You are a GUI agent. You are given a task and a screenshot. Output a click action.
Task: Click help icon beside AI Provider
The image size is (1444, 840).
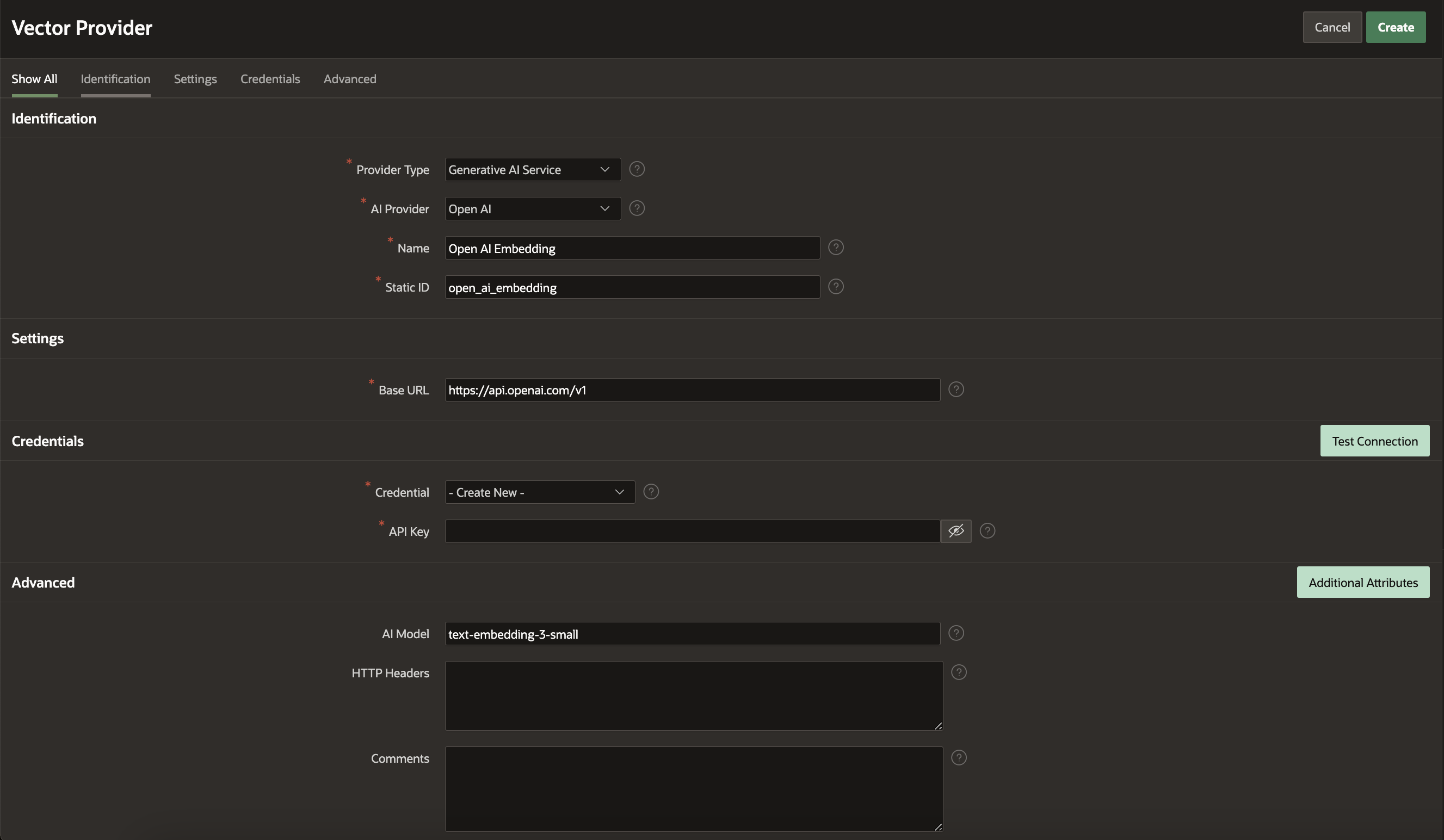(x=637, y=208)
